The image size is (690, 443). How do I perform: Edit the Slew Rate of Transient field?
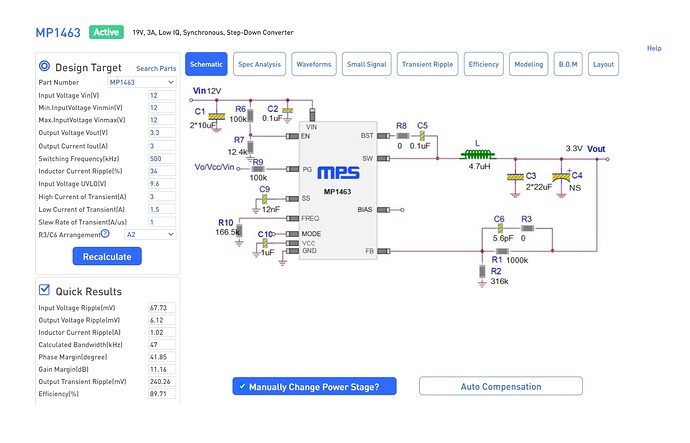coord(162,222)
